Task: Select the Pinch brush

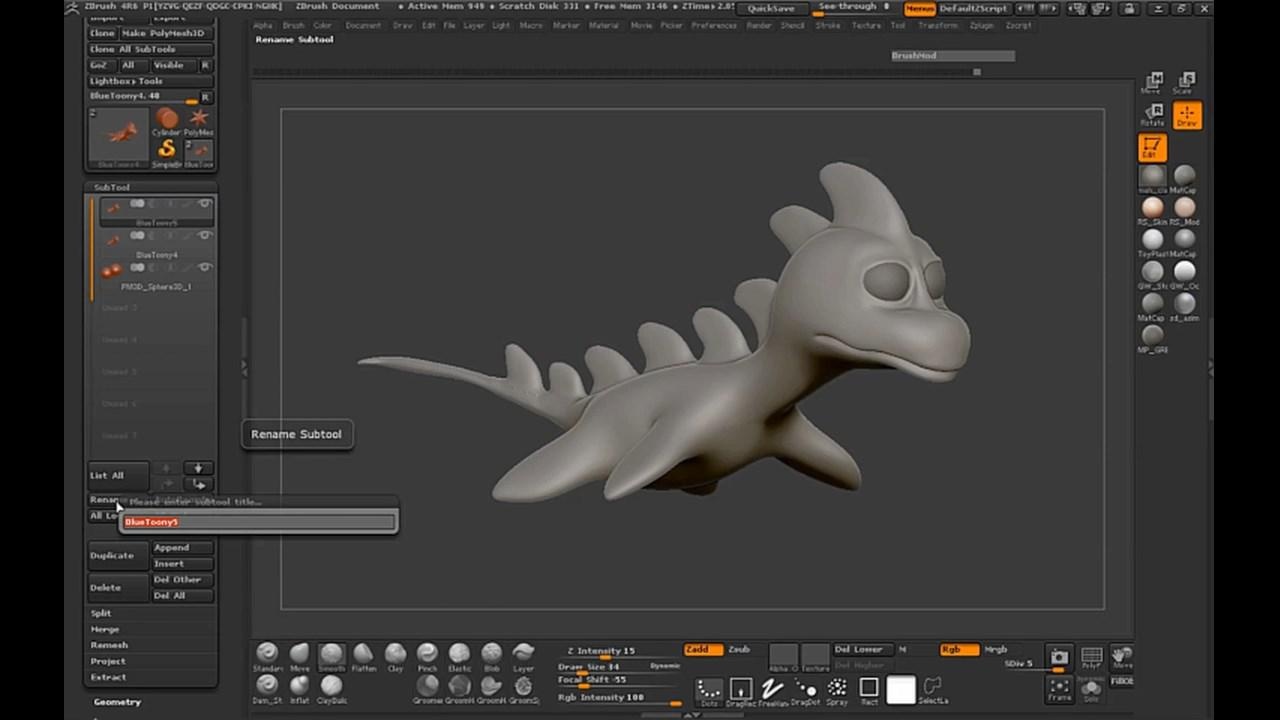Action: [427, 656]
